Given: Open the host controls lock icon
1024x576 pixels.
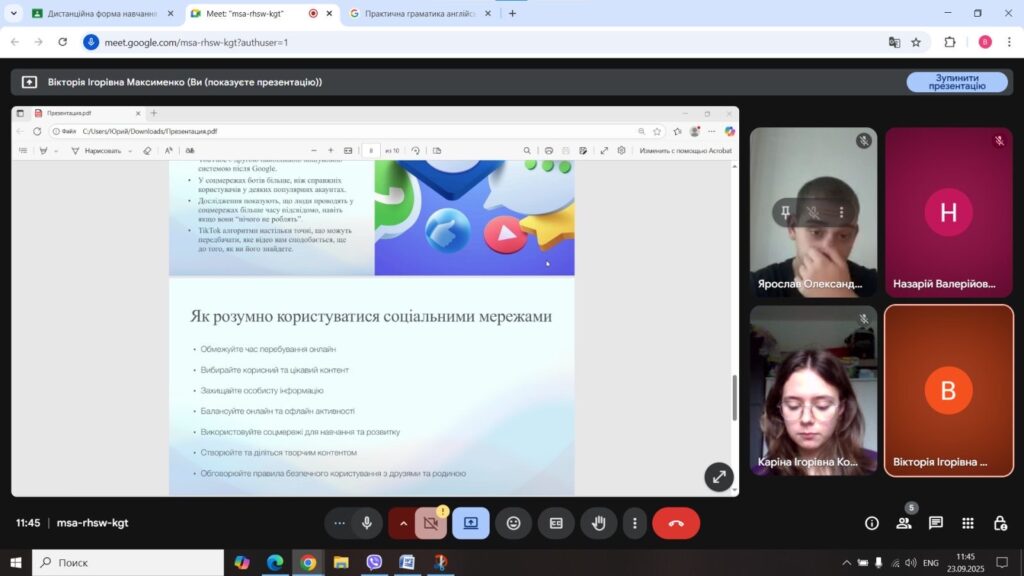Looking at the screenshot, I should [x=1000, y=523].
